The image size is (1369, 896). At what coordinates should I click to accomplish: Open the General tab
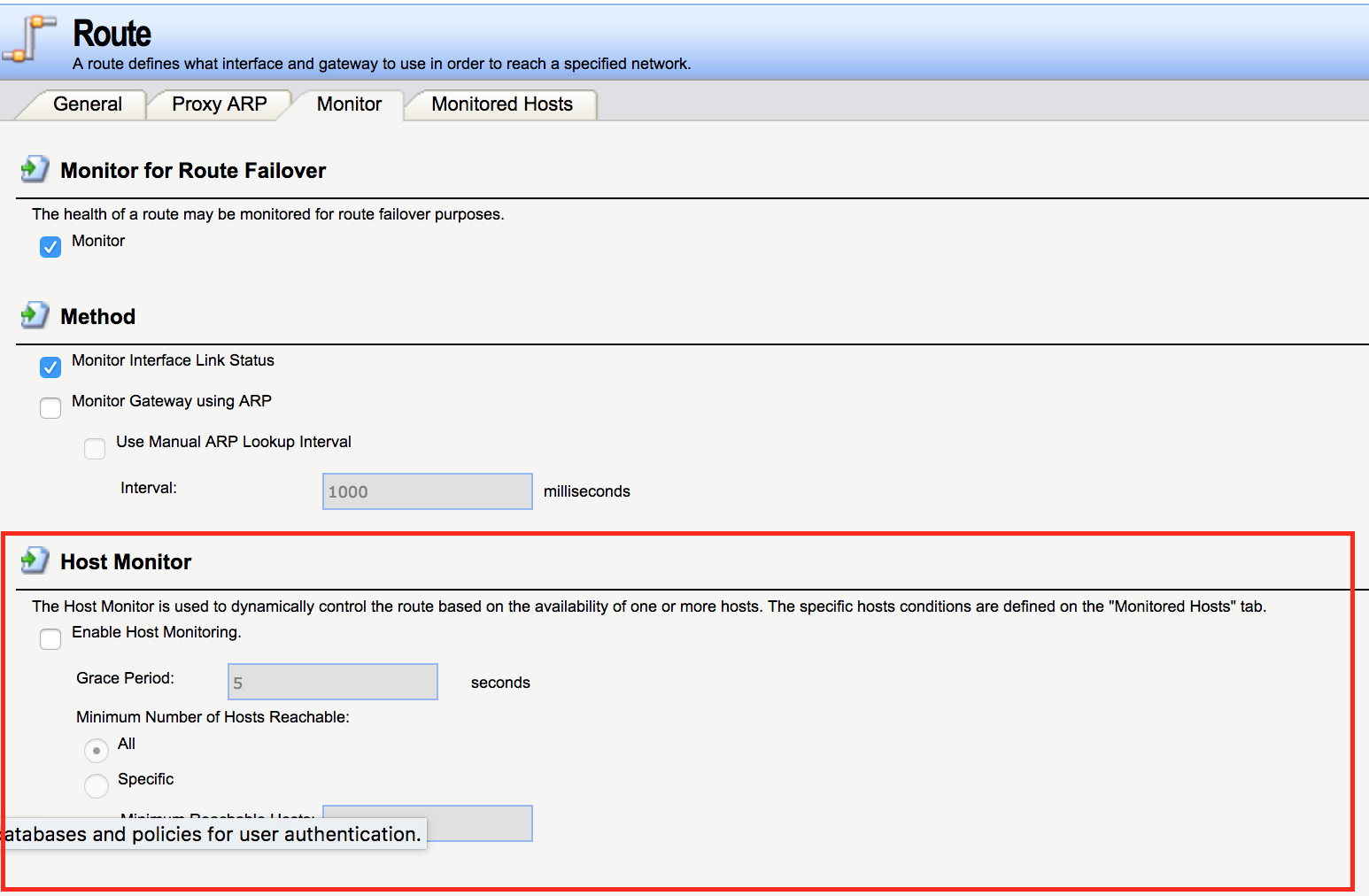(87, 104)
